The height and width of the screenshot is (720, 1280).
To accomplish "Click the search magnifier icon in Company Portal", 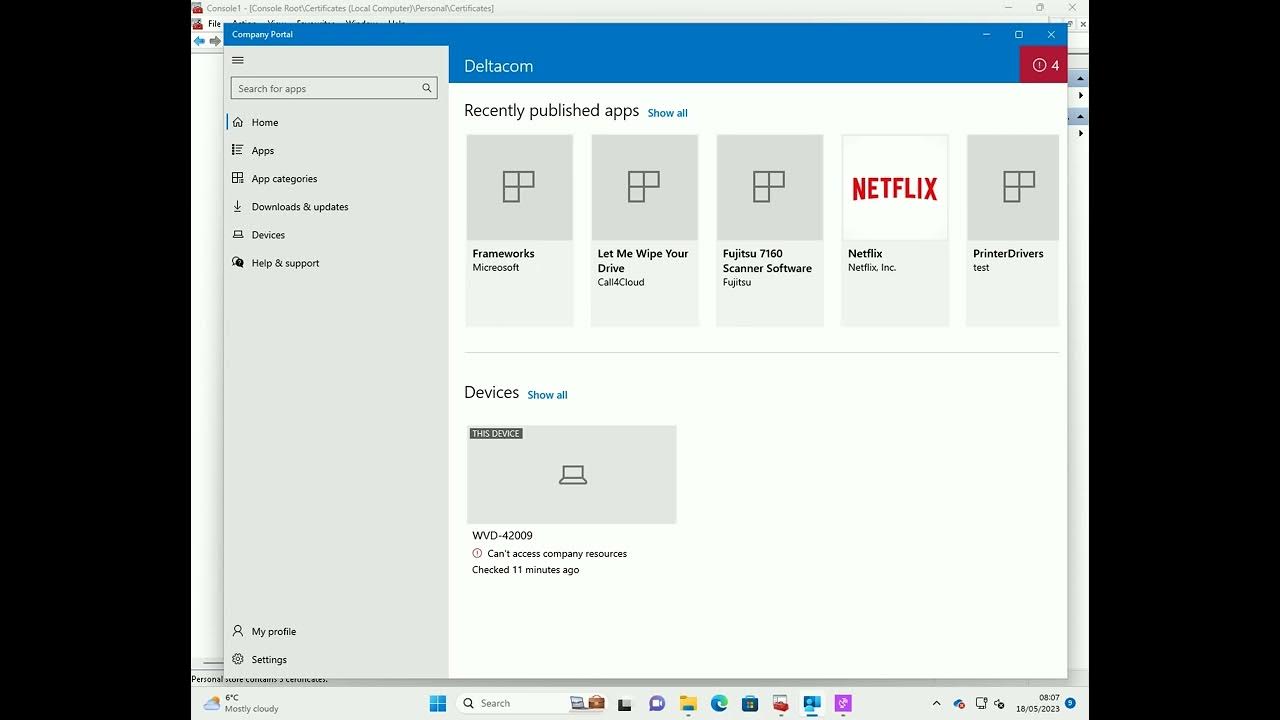I will point(427,88).
